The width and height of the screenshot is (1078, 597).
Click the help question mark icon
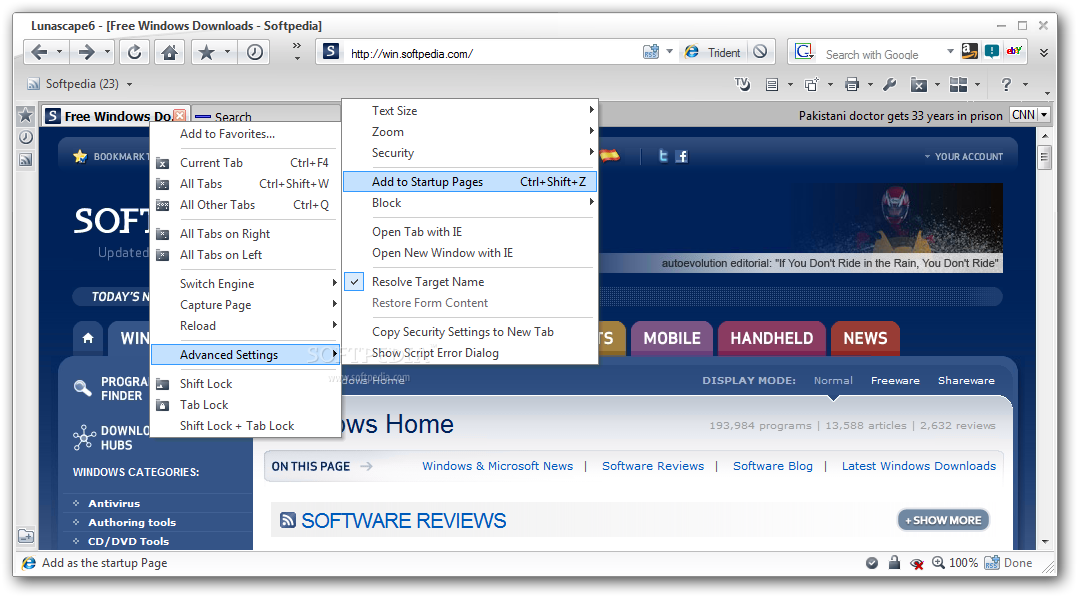[1006, 85]
